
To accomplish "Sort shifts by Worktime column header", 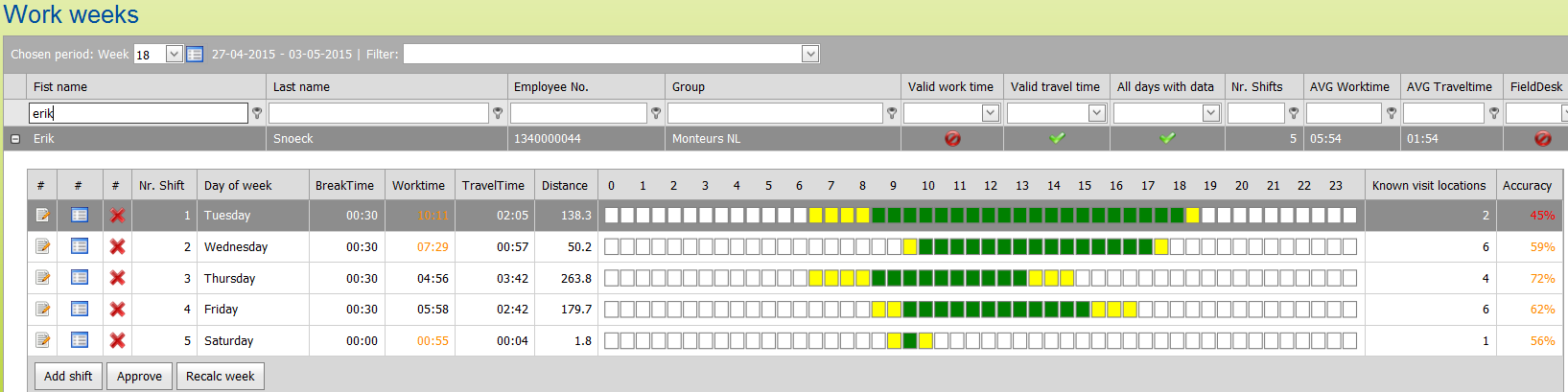I will click(418, 186).
